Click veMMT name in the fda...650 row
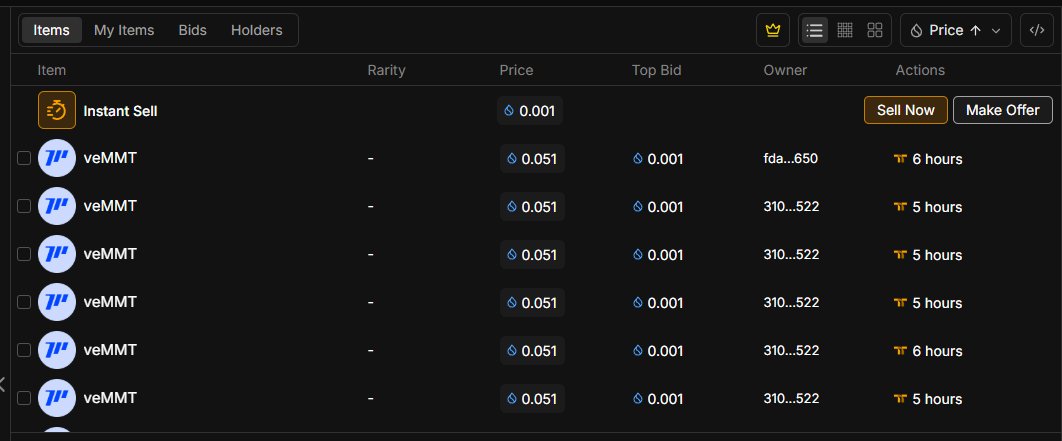 (110, 158)
